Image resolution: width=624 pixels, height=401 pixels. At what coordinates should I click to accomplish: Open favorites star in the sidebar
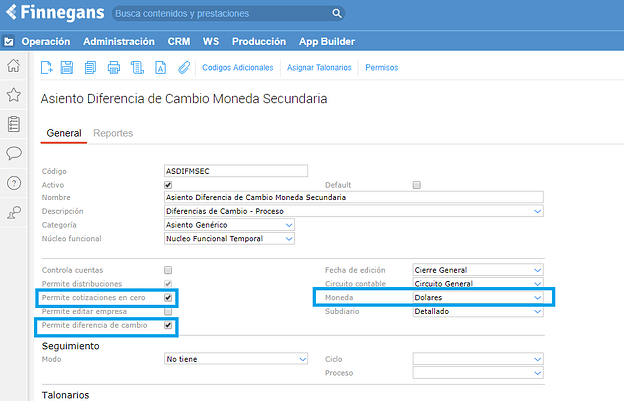pyautogui.click(x=14, y=95)
